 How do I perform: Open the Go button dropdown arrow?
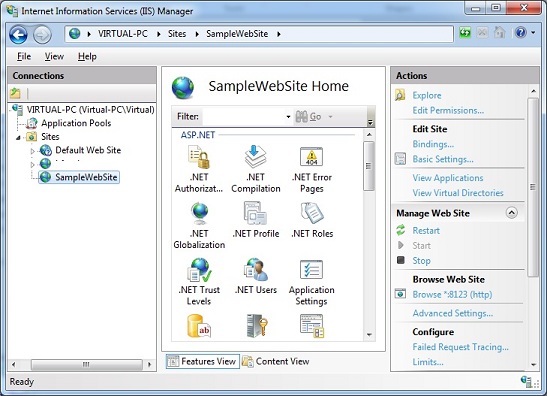330,117
